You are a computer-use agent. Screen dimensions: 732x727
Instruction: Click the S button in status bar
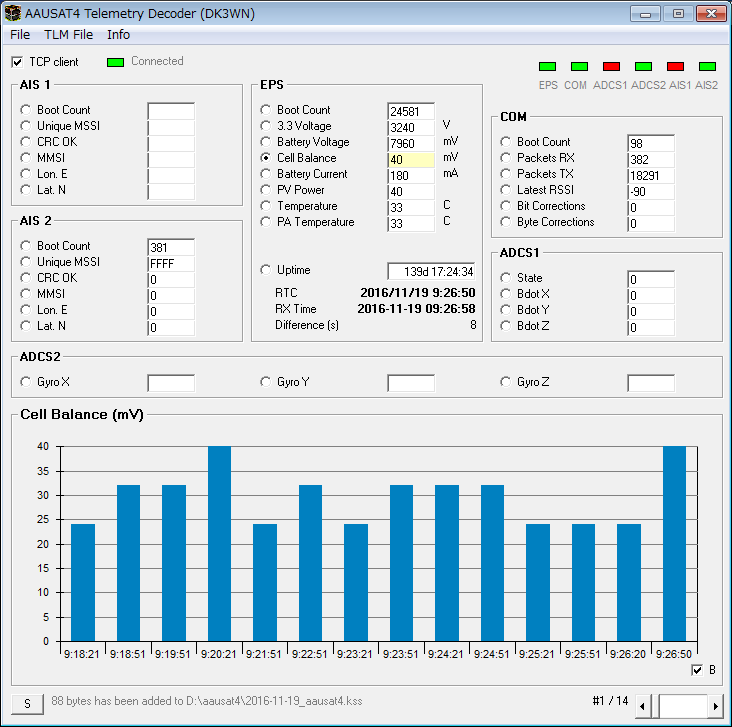(x=28, y=703)
